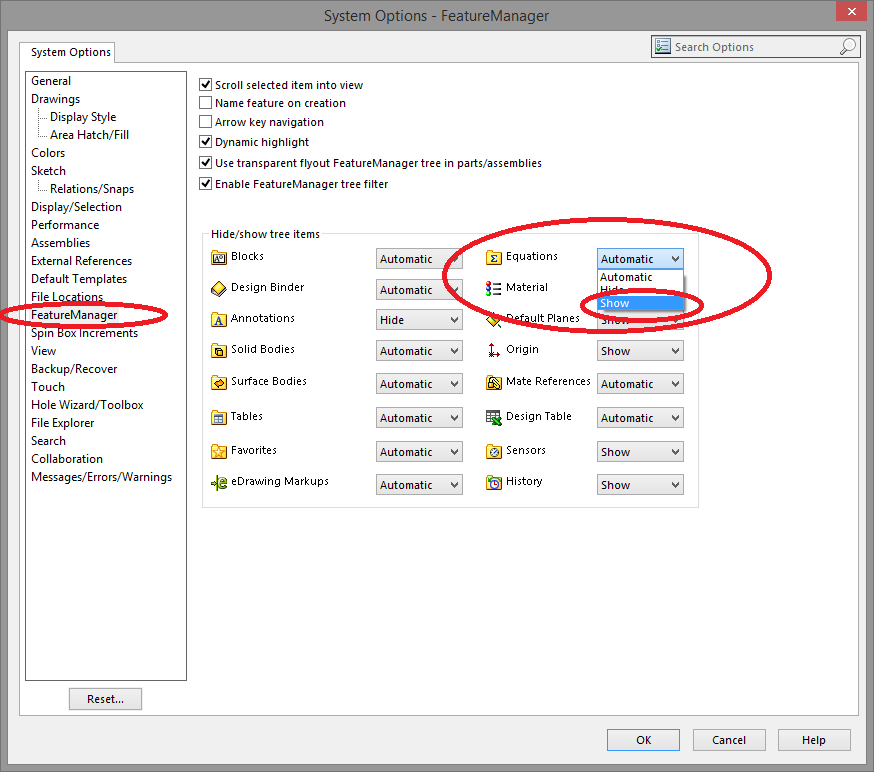874x772 pixels.
Task: Select Display Style under Drawings
Action: pos(83,117)
